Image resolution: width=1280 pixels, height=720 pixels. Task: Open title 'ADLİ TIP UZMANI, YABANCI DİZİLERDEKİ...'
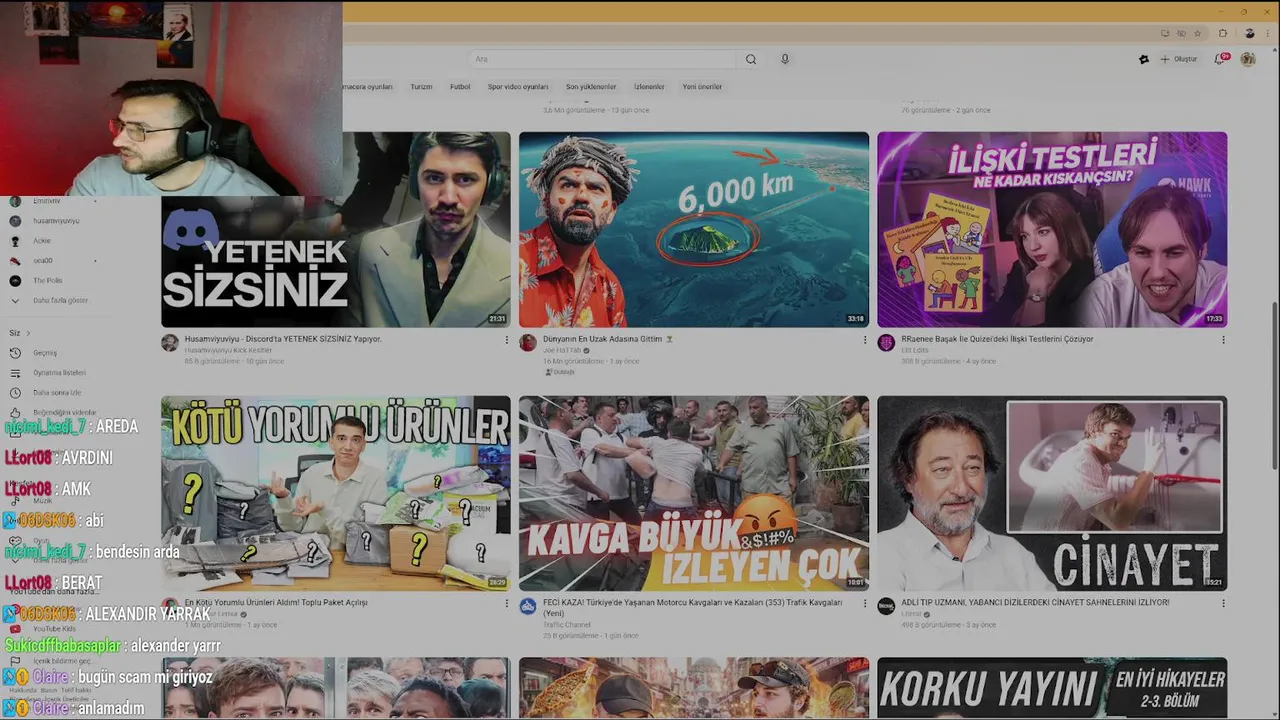(1035, 603)
